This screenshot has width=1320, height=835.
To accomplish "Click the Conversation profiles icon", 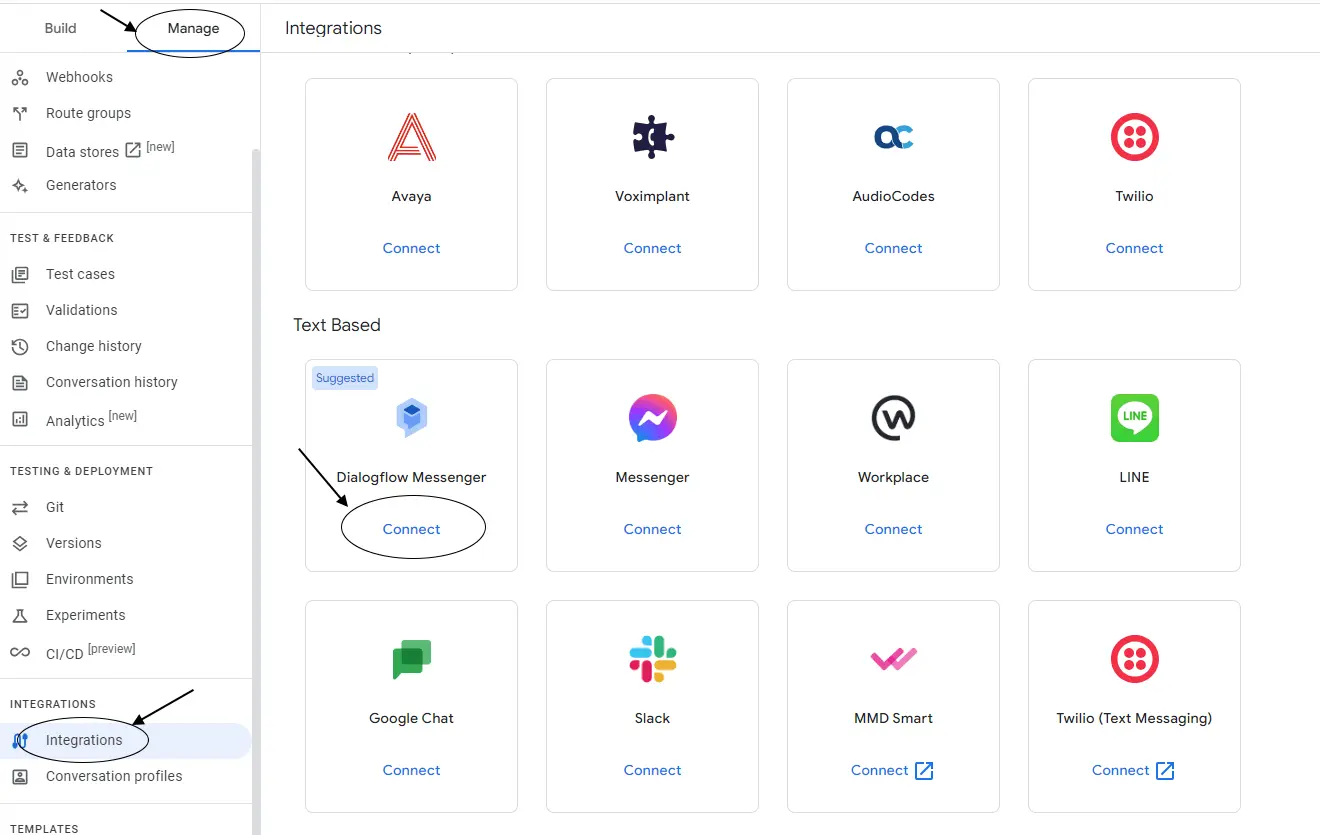I will 20,776.
